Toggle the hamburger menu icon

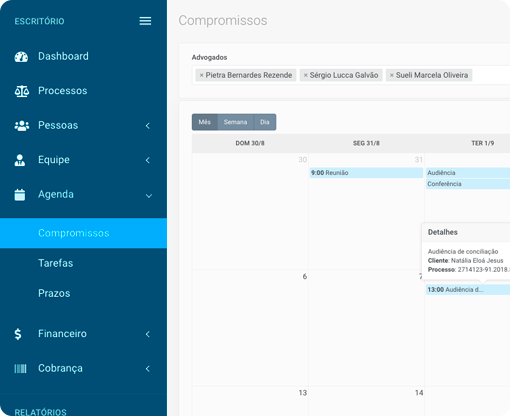click(x=145, y=21)
